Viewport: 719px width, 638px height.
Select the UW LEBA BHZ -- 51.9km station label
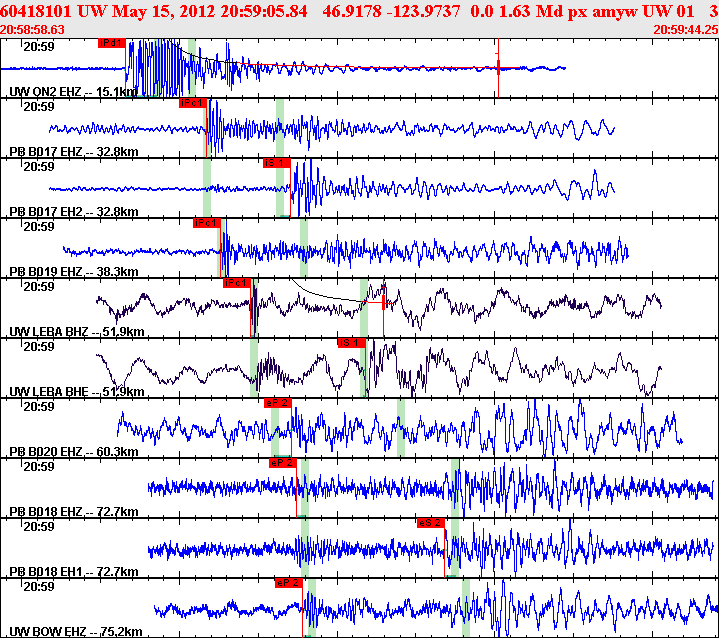(x=77, y=332)
